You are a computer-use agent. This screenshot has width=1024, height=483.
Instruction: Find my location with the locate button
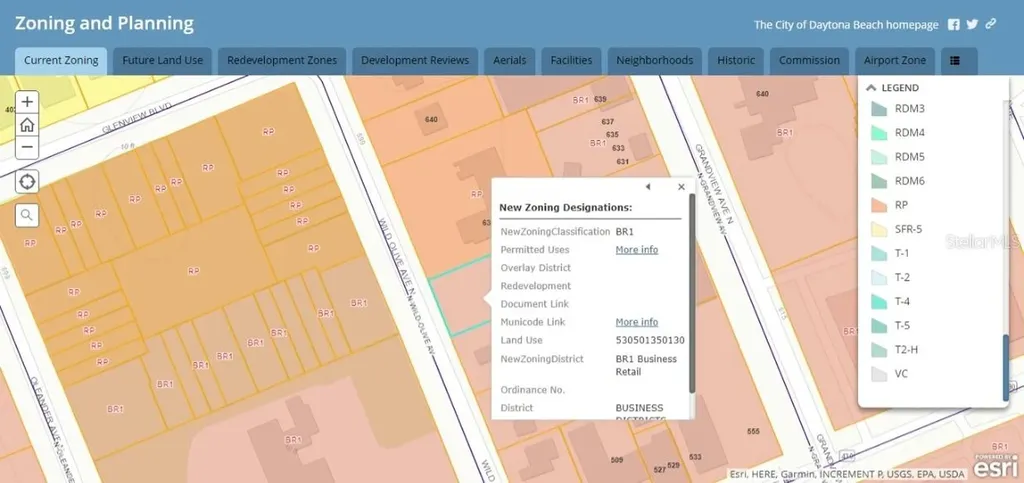tap(27, 181)
